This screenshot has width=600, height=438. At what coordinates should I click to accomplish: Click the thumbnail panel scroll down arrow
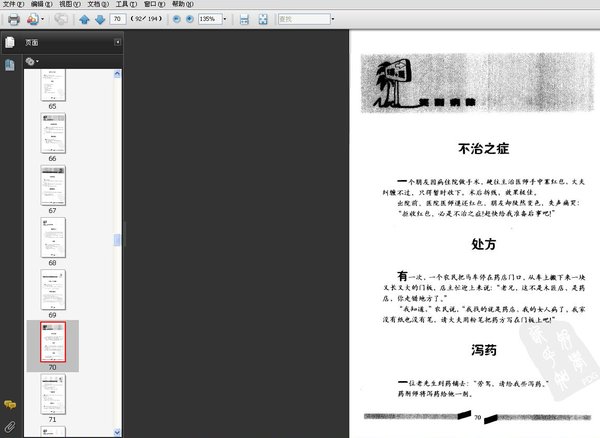pos(117,432)
